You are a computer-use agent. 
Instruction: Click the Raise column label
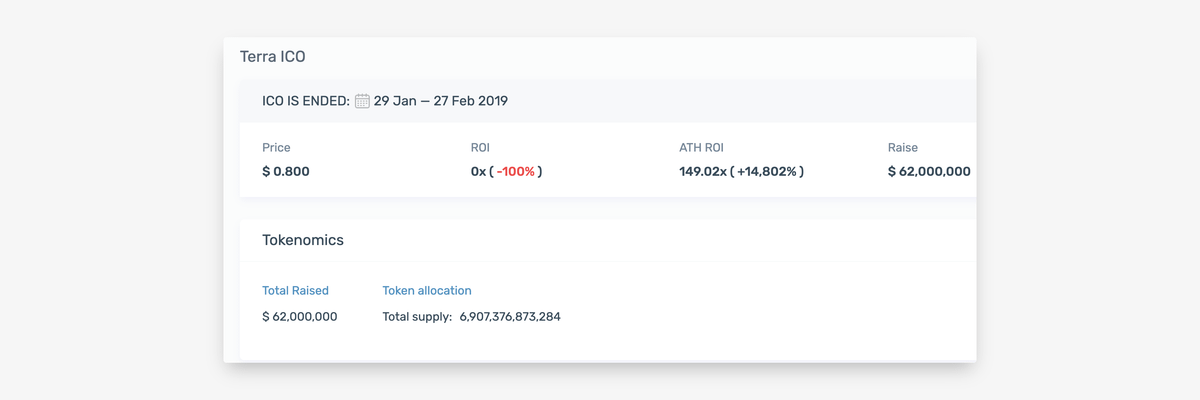(x=903, y=148)
